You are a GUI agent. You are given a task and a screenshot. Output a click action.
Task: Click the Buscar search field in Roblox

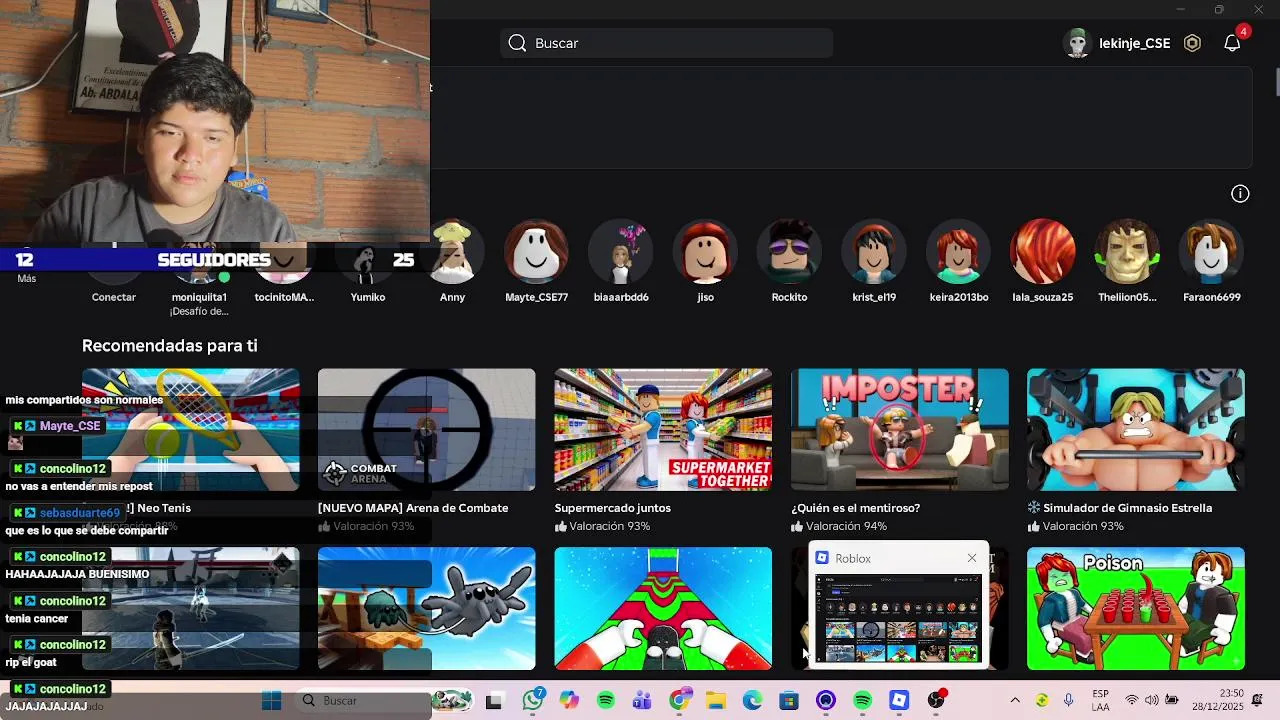point(666,43)
